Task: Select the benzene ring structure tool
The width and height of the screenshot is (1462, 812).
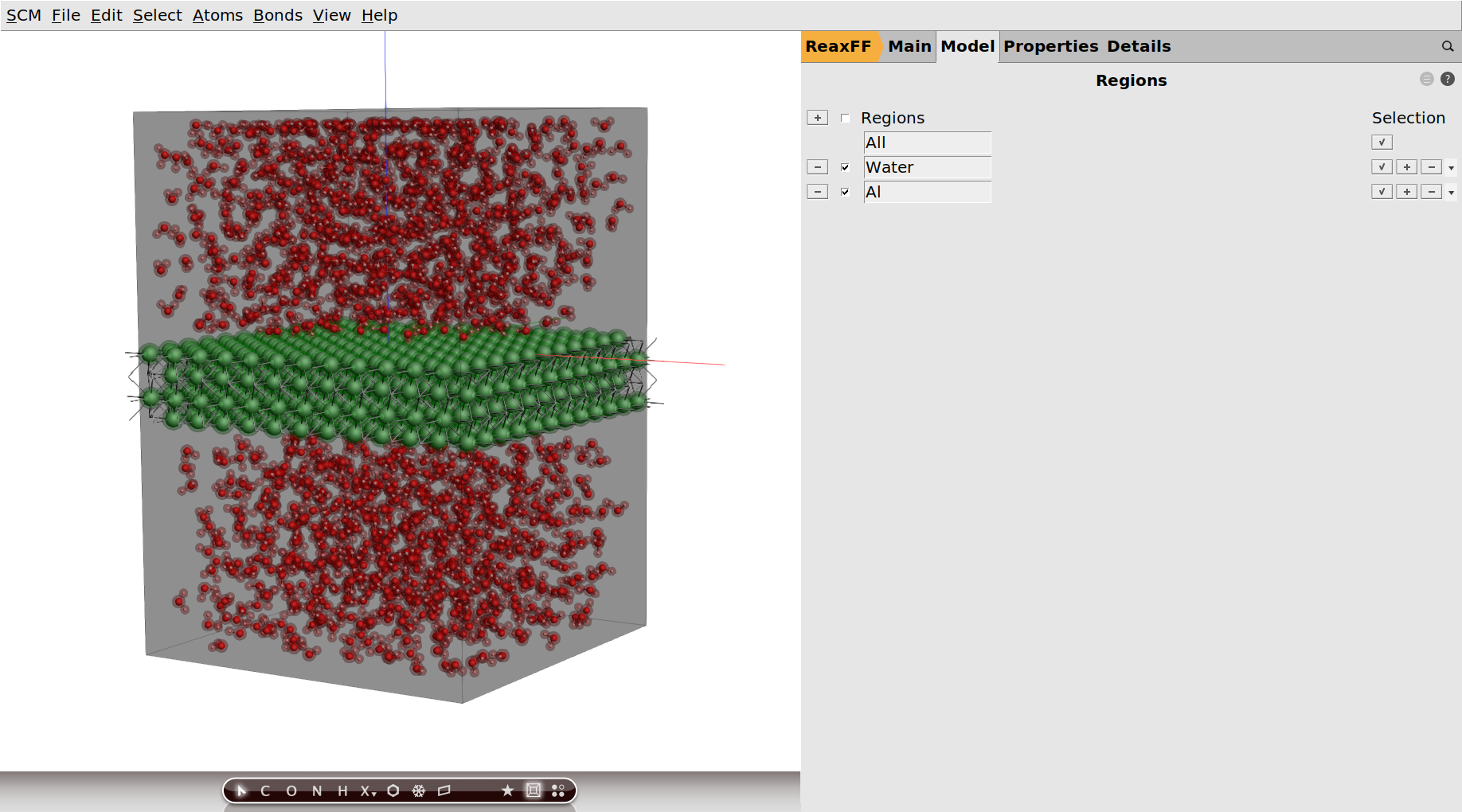Action: pos(393,791)
